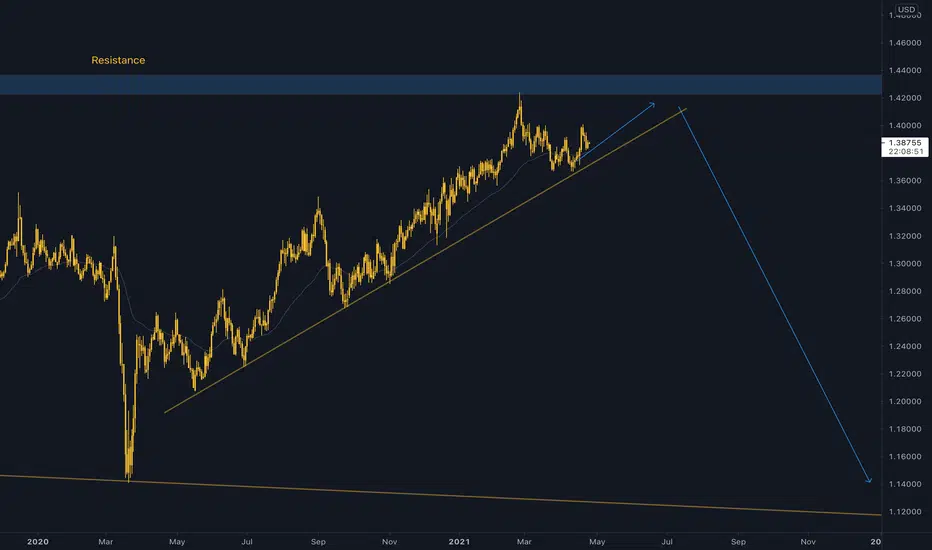Click the 1.20000 price axis label
This screenshot has height=550, width=932.
(x=905, y=401)
